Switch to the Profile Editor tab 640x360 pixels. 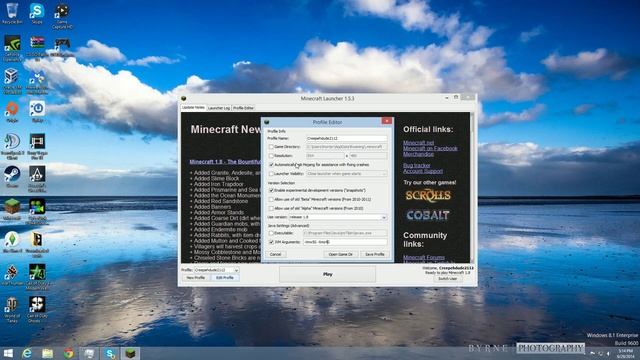point(244,108)
